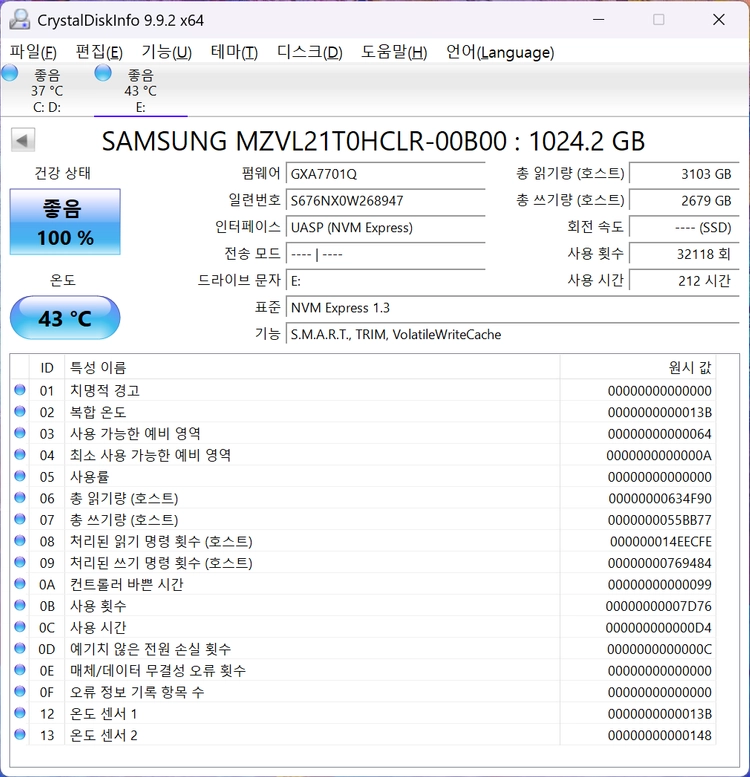Click the features field with S.M.A.R.T., TRIM
This screenshot has width=750, height=777.
(x=513, y=334)
